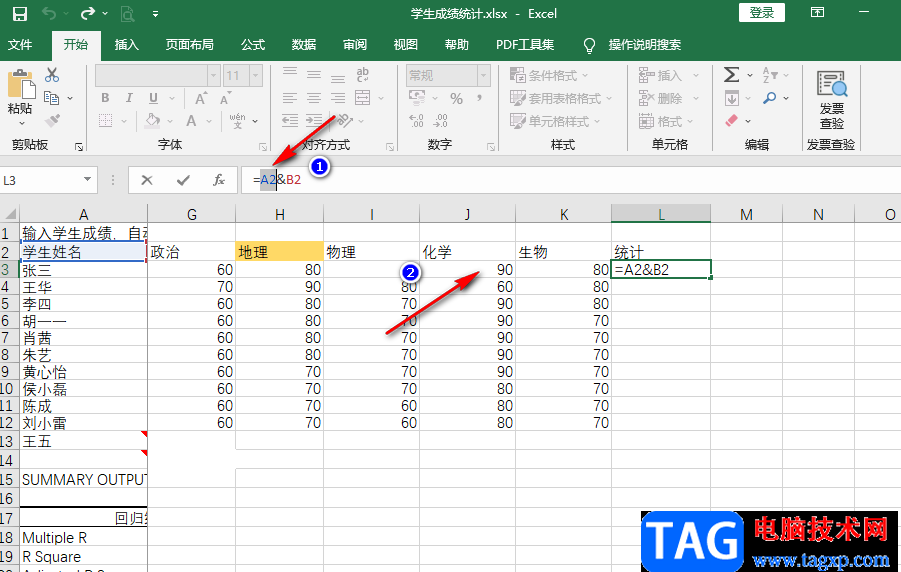Click the 登录 sign-in button
901x572 pixels.
point(761,13)
